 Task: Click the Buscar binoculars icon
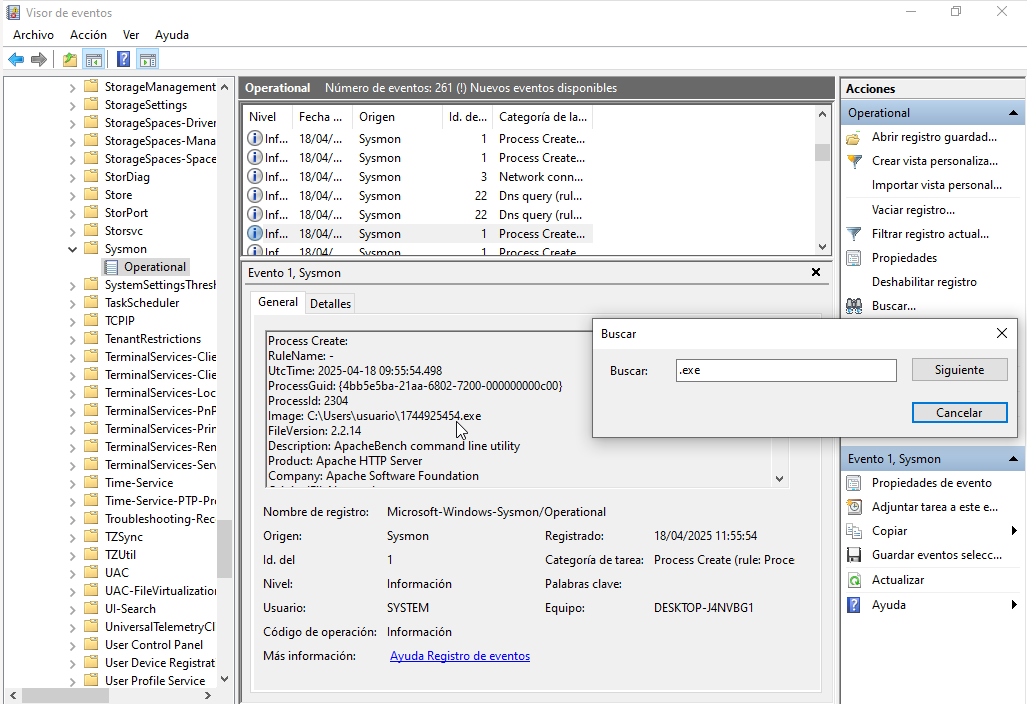pos(853,306)
